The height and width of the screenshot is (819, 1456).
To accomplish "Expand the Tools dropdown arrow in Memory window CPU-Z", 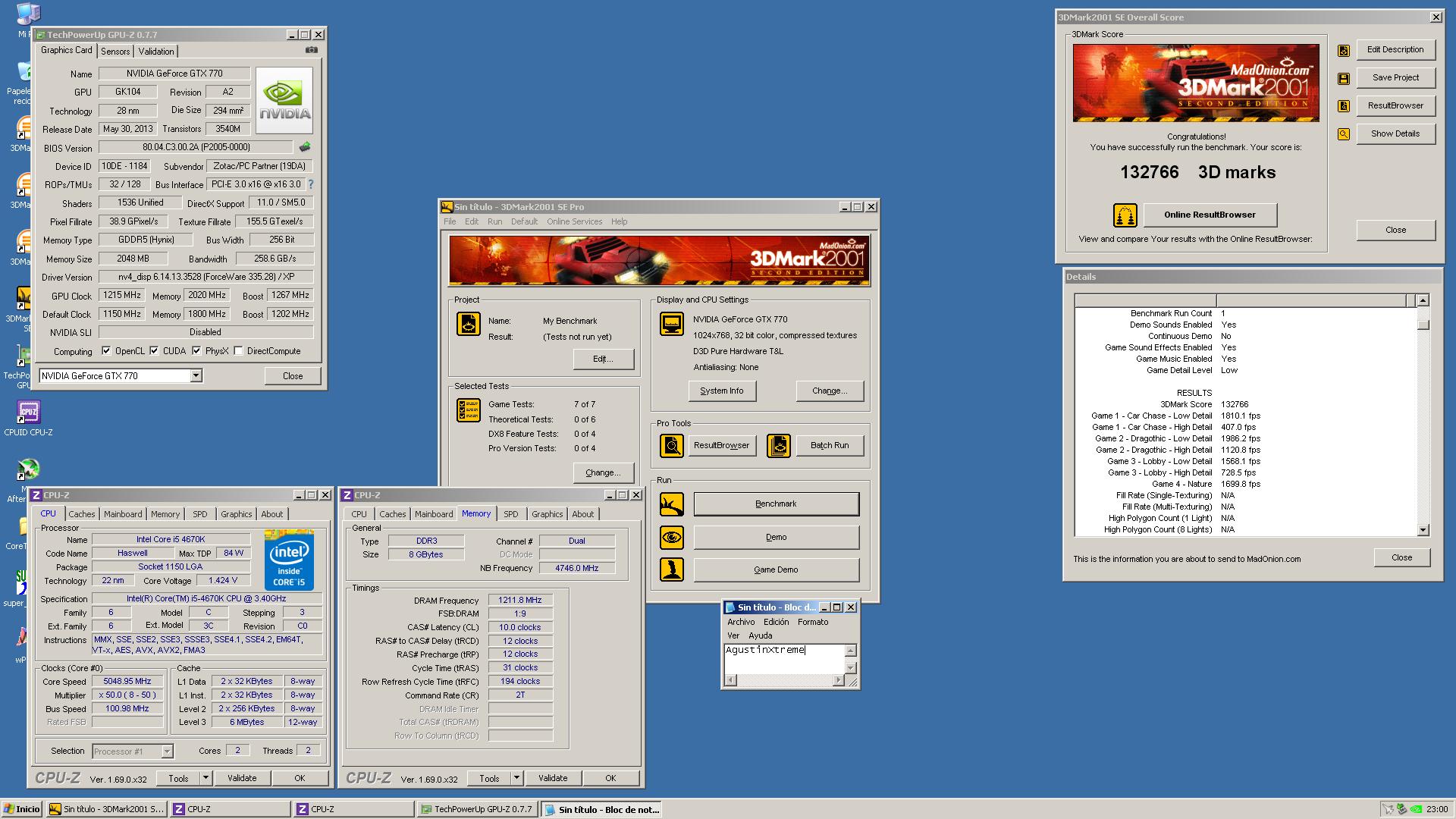I will pyautogui.click(x=516, y=778).
